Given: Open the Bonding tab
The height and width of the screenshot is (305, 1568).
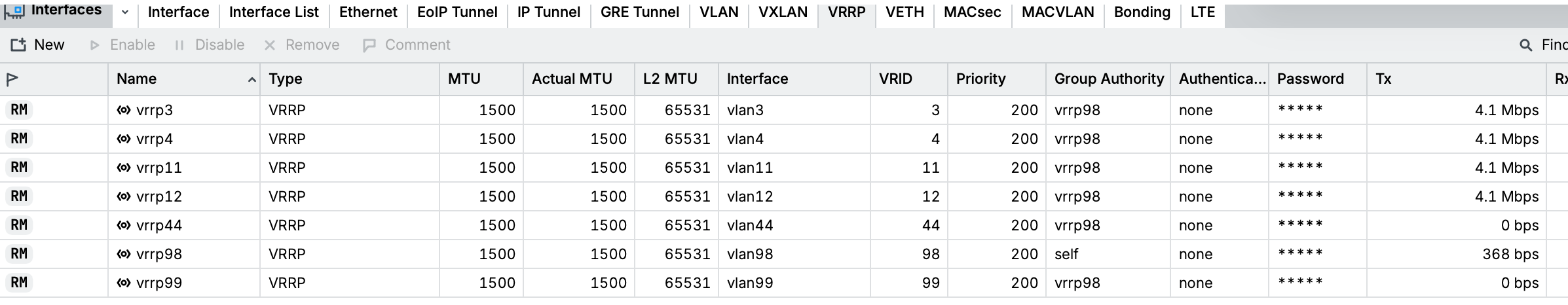Looking at the screenshot, I should point(1142,12).
